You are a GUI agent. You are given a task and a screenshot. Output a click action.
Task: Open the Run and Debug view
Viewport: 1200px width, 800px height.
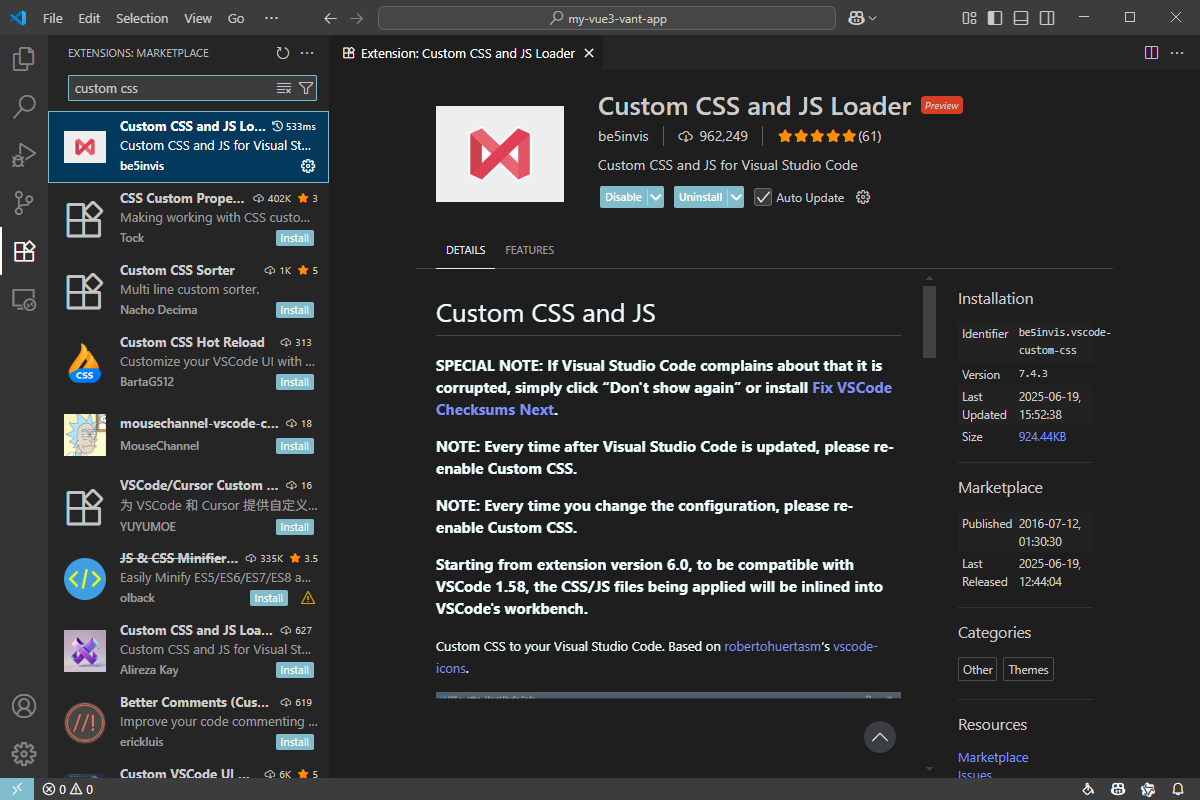(x=24, y=155)
